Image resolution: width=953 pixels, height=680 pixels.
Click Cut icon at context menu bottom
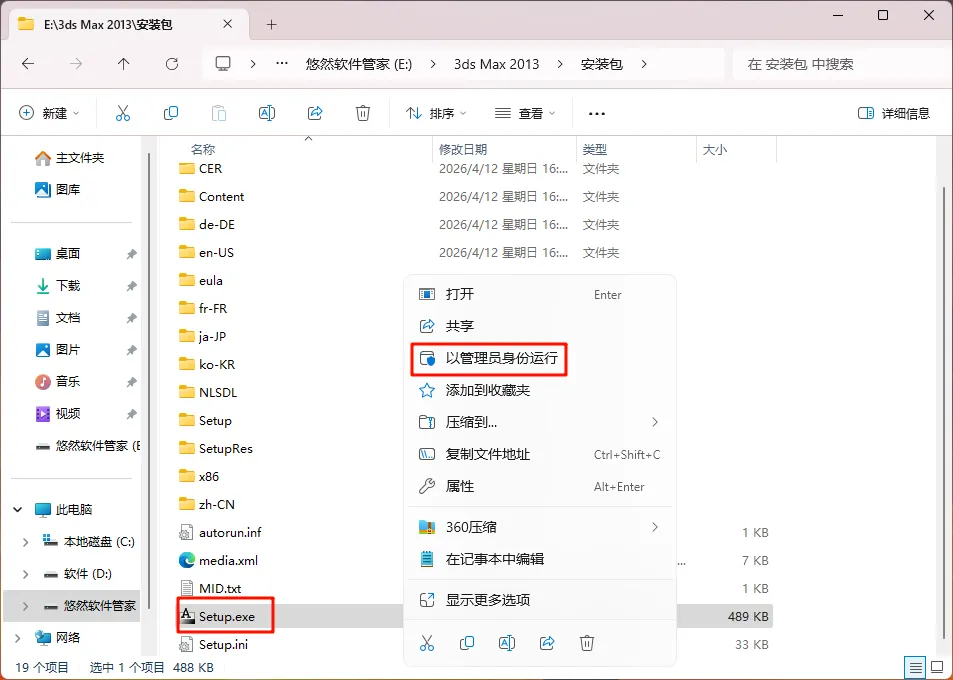point(427,643)
